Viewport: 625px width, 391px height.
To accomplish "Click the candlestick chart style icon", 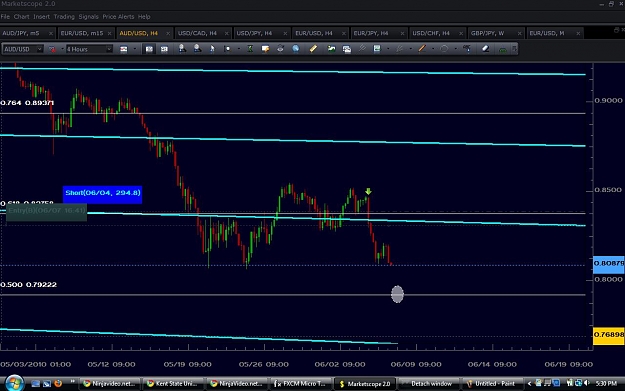I will tap(124, 49).
